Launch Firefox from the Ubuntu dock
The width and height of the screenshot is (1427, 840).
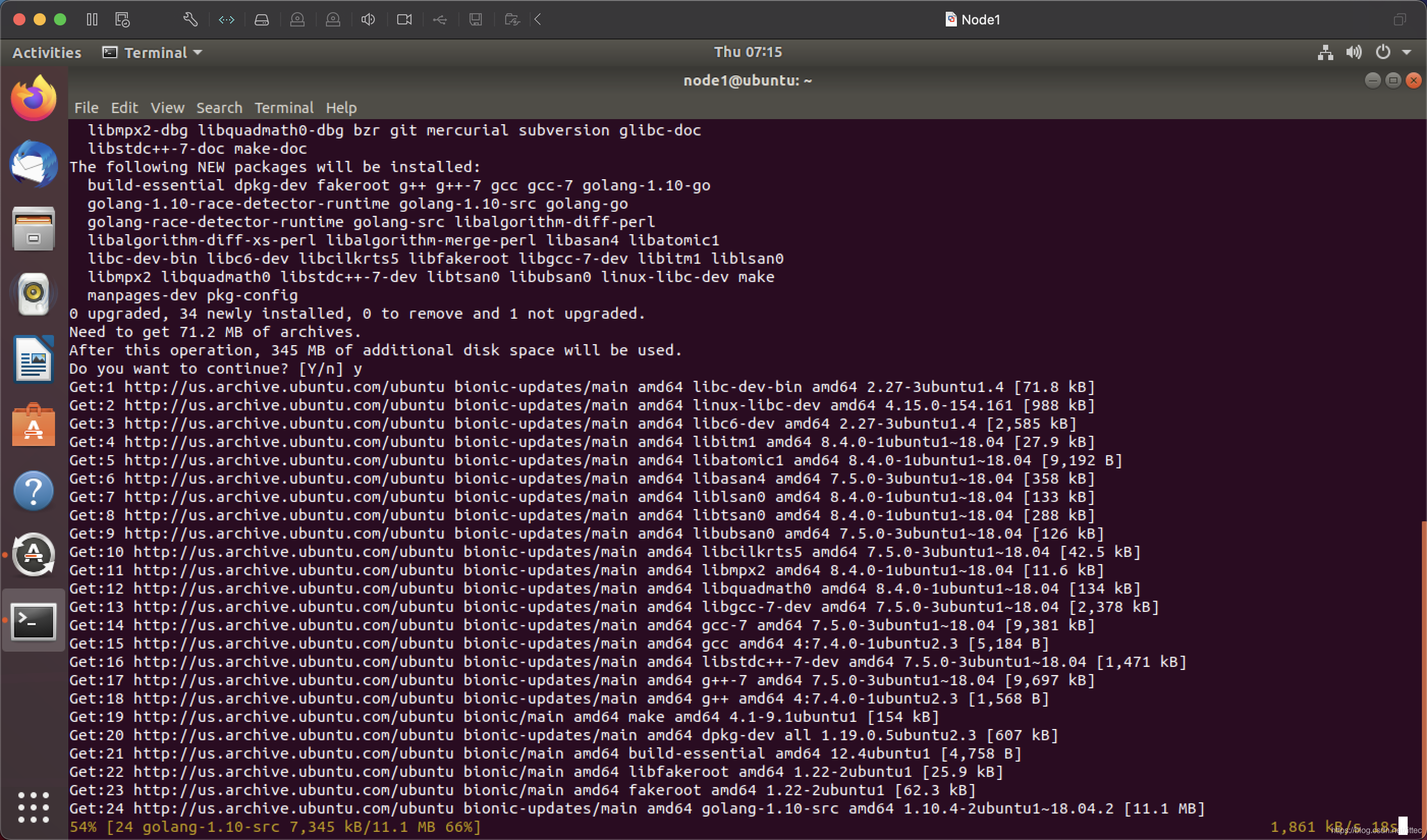[x=34, y=98]
